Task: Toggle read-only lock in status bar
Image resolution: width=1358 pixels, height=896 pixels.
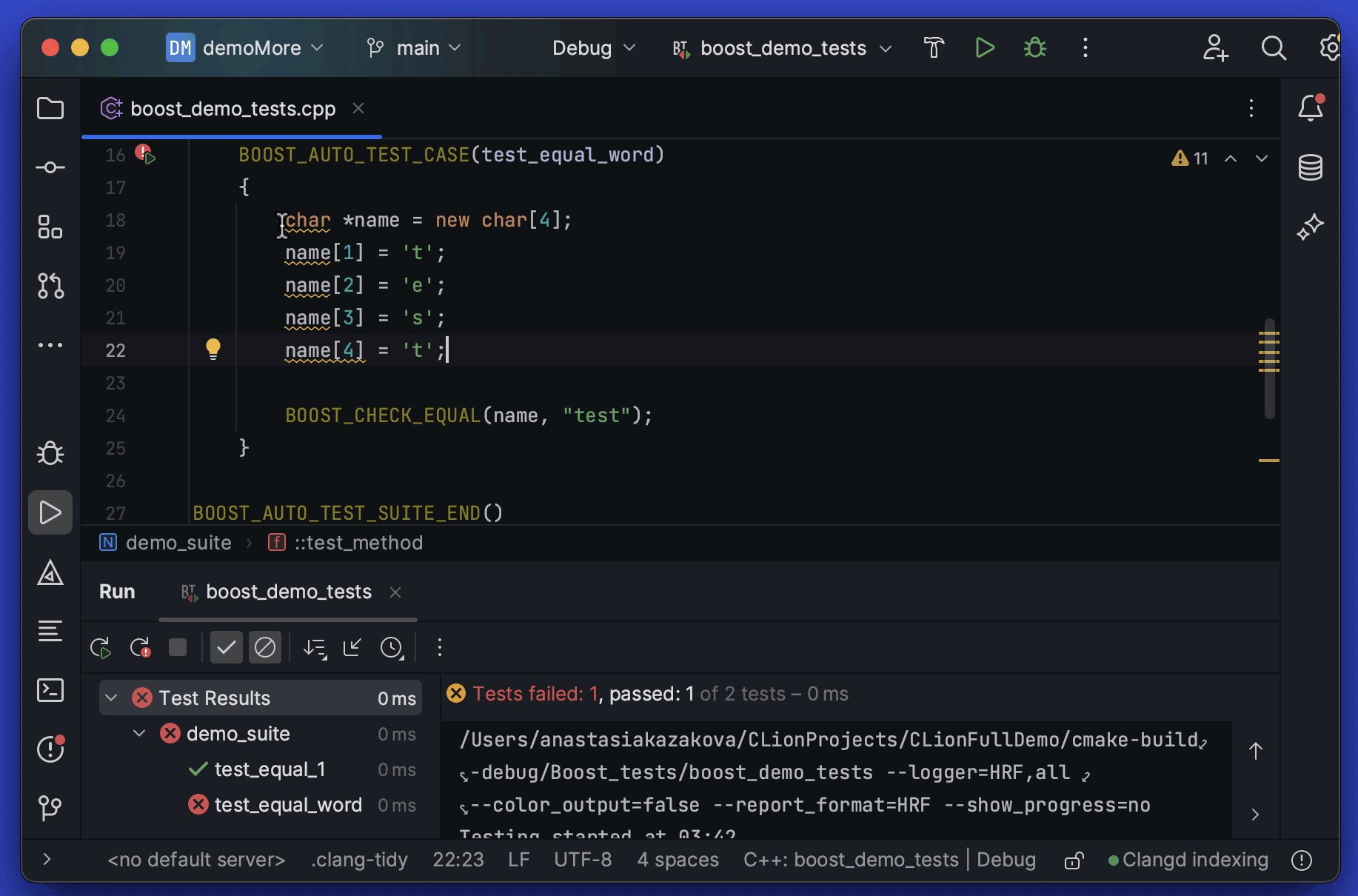Action: click(1074, 860)
